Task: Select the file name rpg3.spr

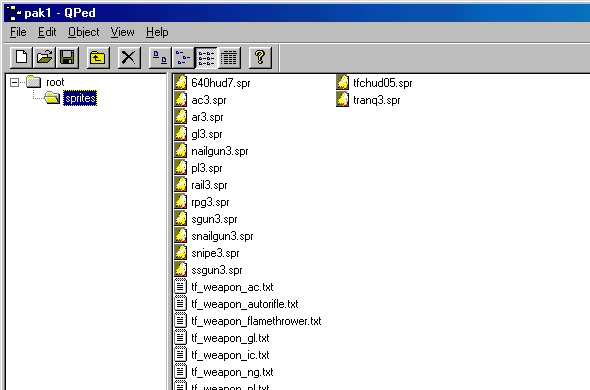Action: tap(210, 202)
